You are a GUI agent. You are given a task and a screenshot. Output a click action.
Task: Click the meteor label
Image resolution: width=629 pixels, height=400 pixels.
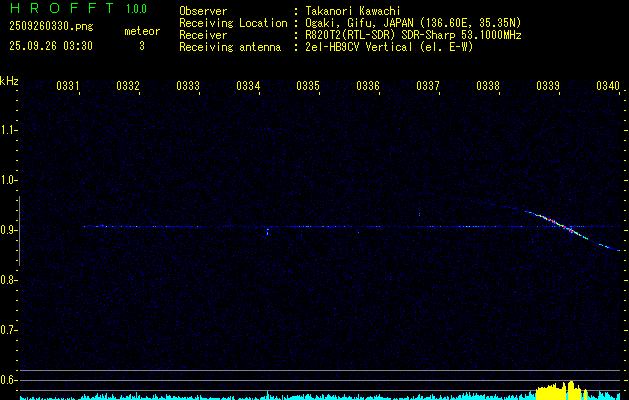tap(142, 31)
